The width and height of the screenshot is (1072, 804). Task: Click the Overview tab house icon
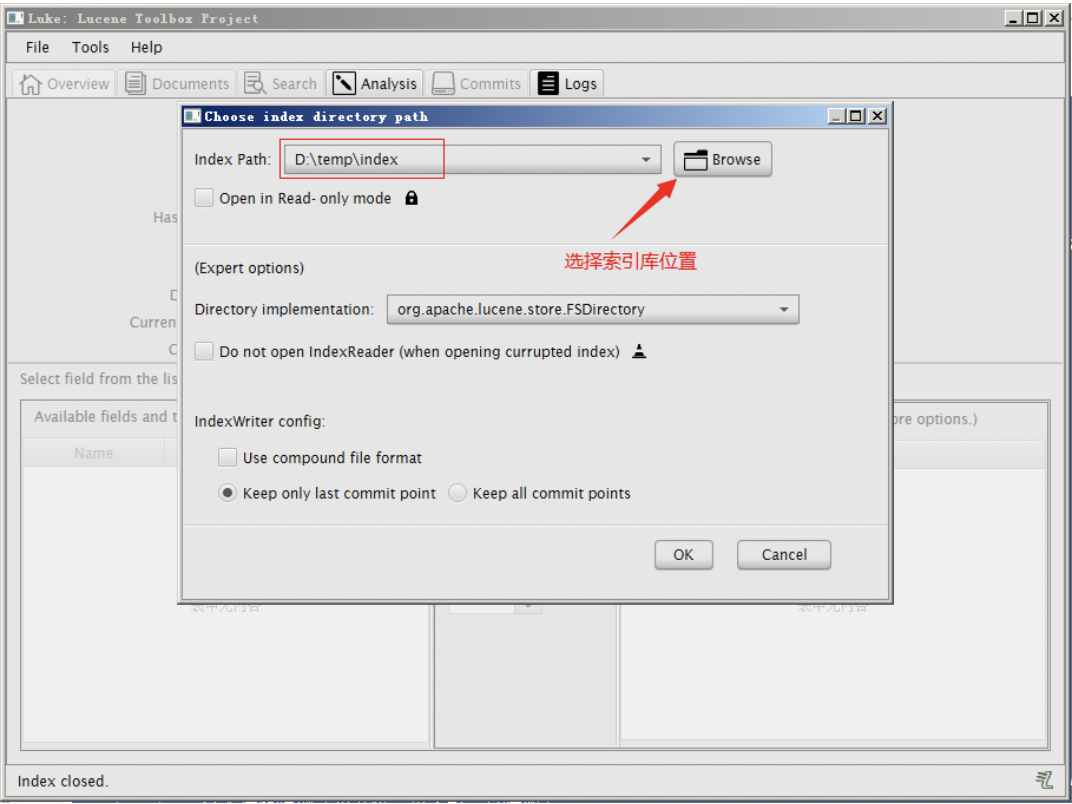click(x=31, y=84)
